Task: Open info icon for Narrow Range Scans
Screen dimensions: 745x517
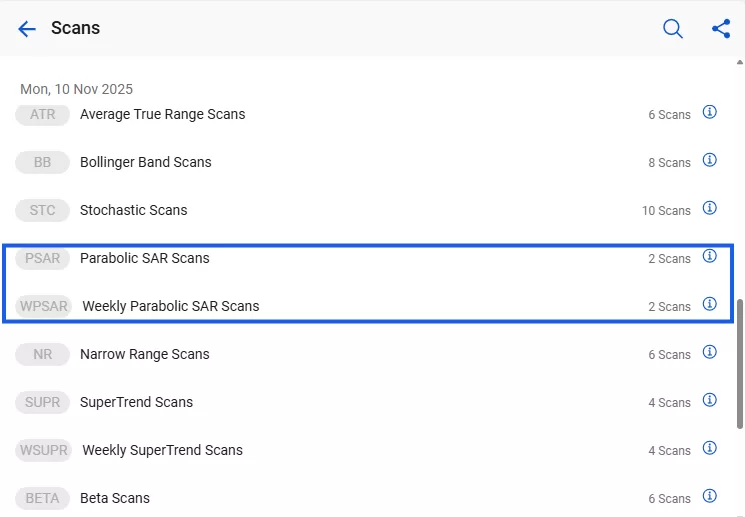Action: (x=710, y=352)
